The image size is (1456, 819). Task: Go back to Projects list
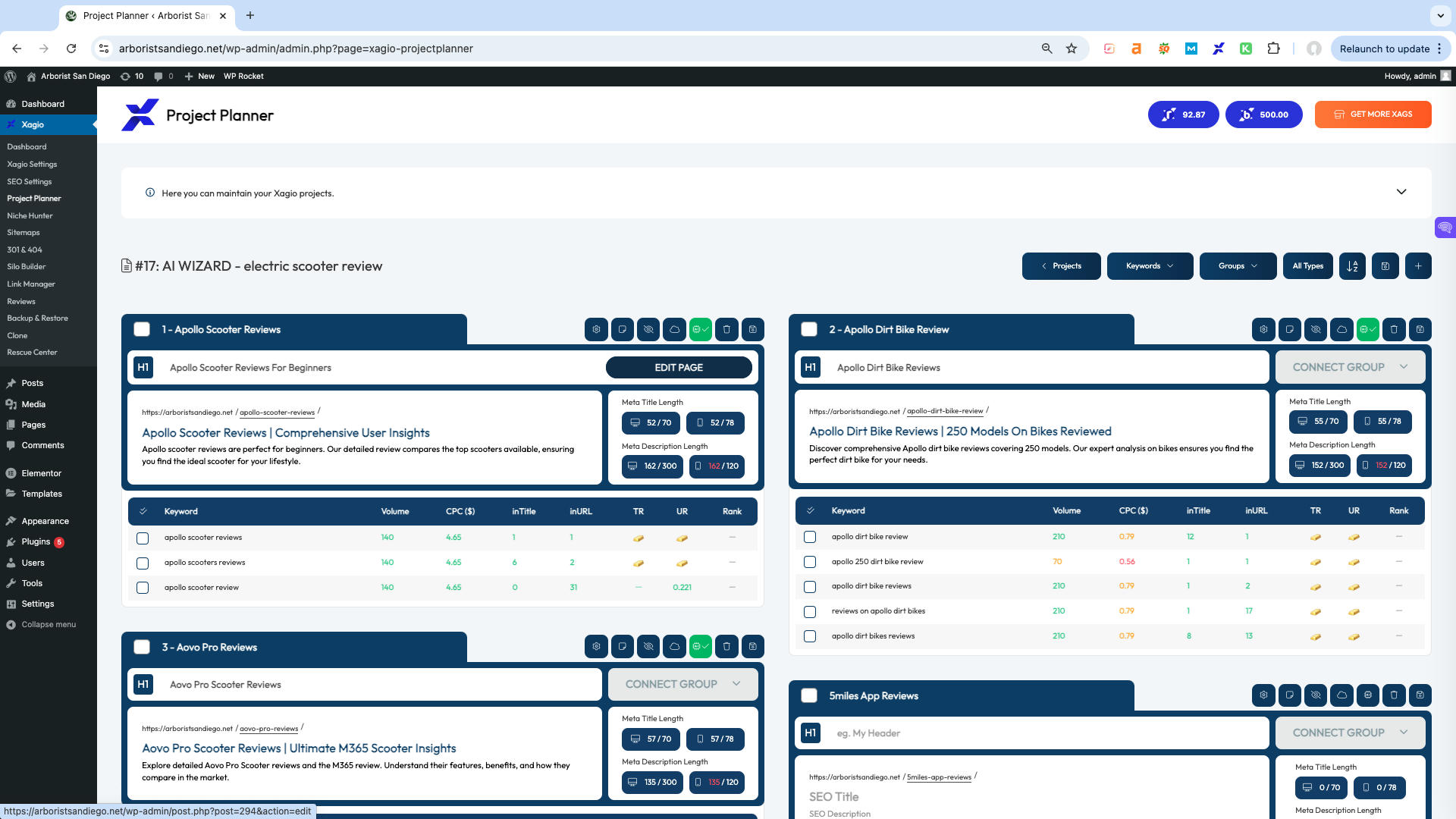coord(1061,266)
